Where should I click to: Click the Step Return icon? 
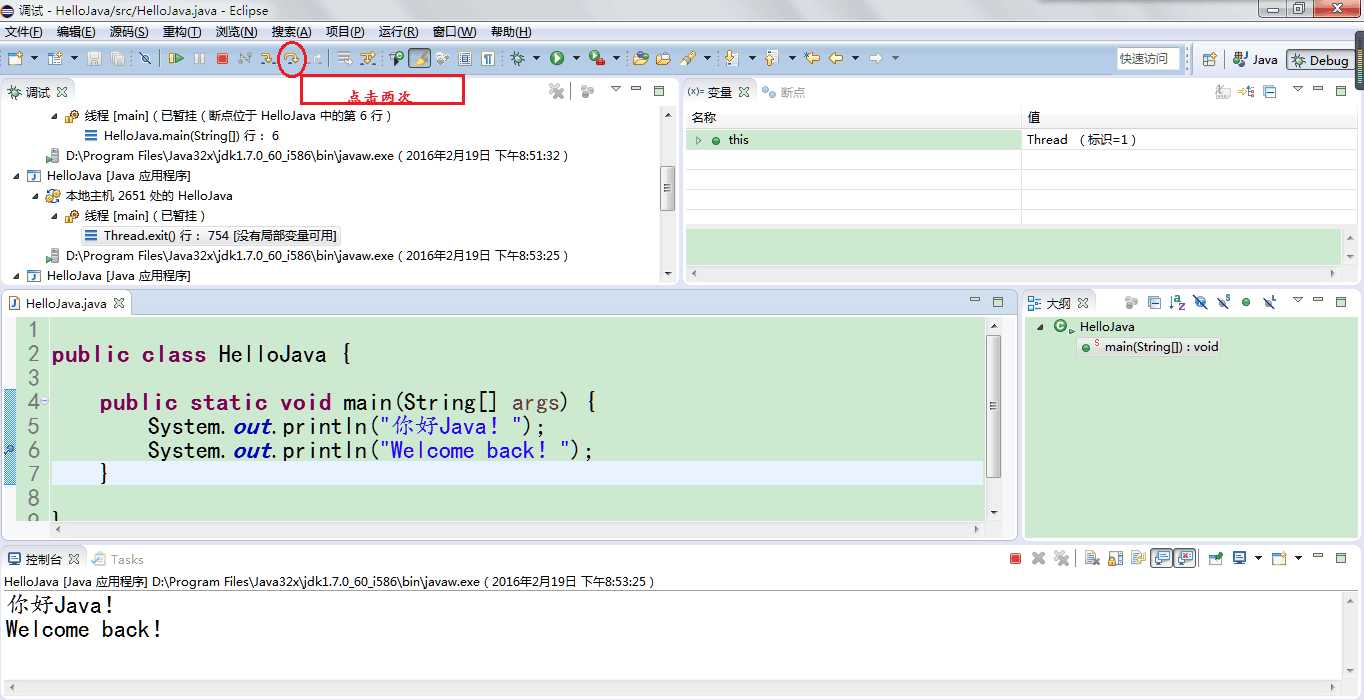pos(316,59)
